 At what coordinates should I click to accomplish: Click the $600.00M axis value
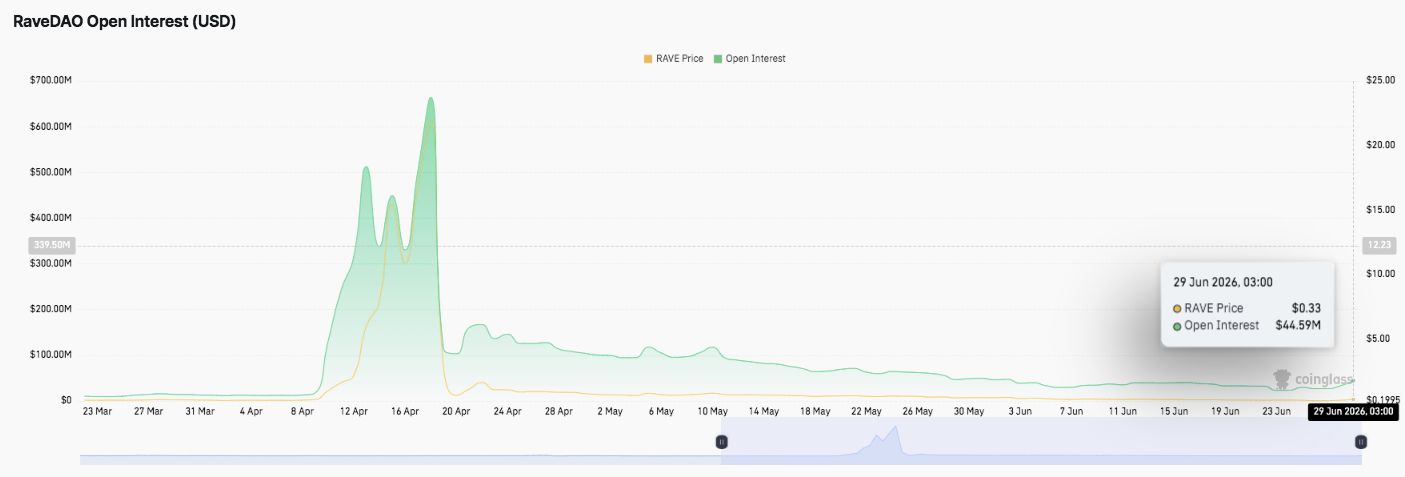(51, 126)
